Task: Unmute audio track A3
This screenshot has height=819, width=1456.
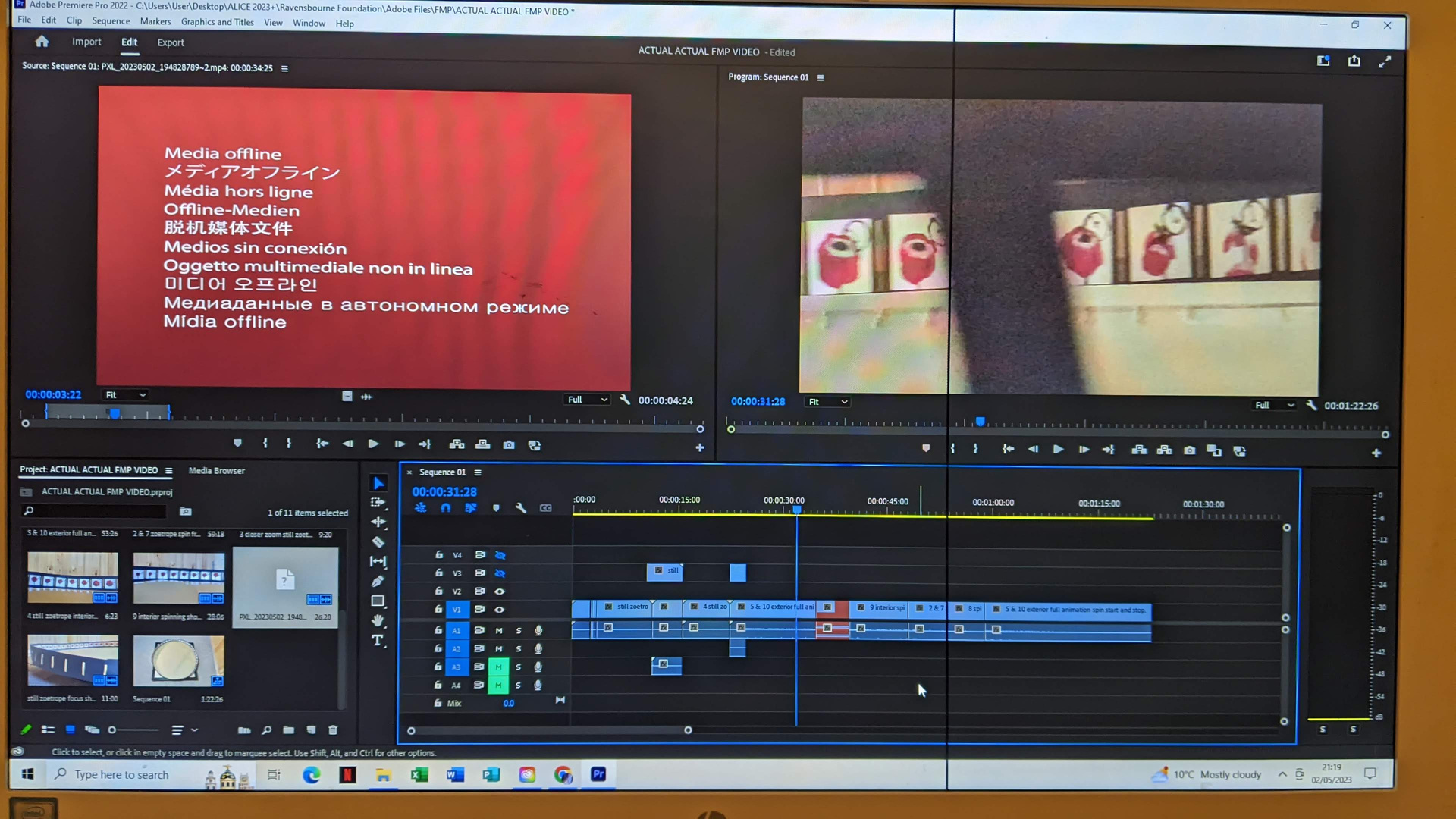Action: [498, 667]
